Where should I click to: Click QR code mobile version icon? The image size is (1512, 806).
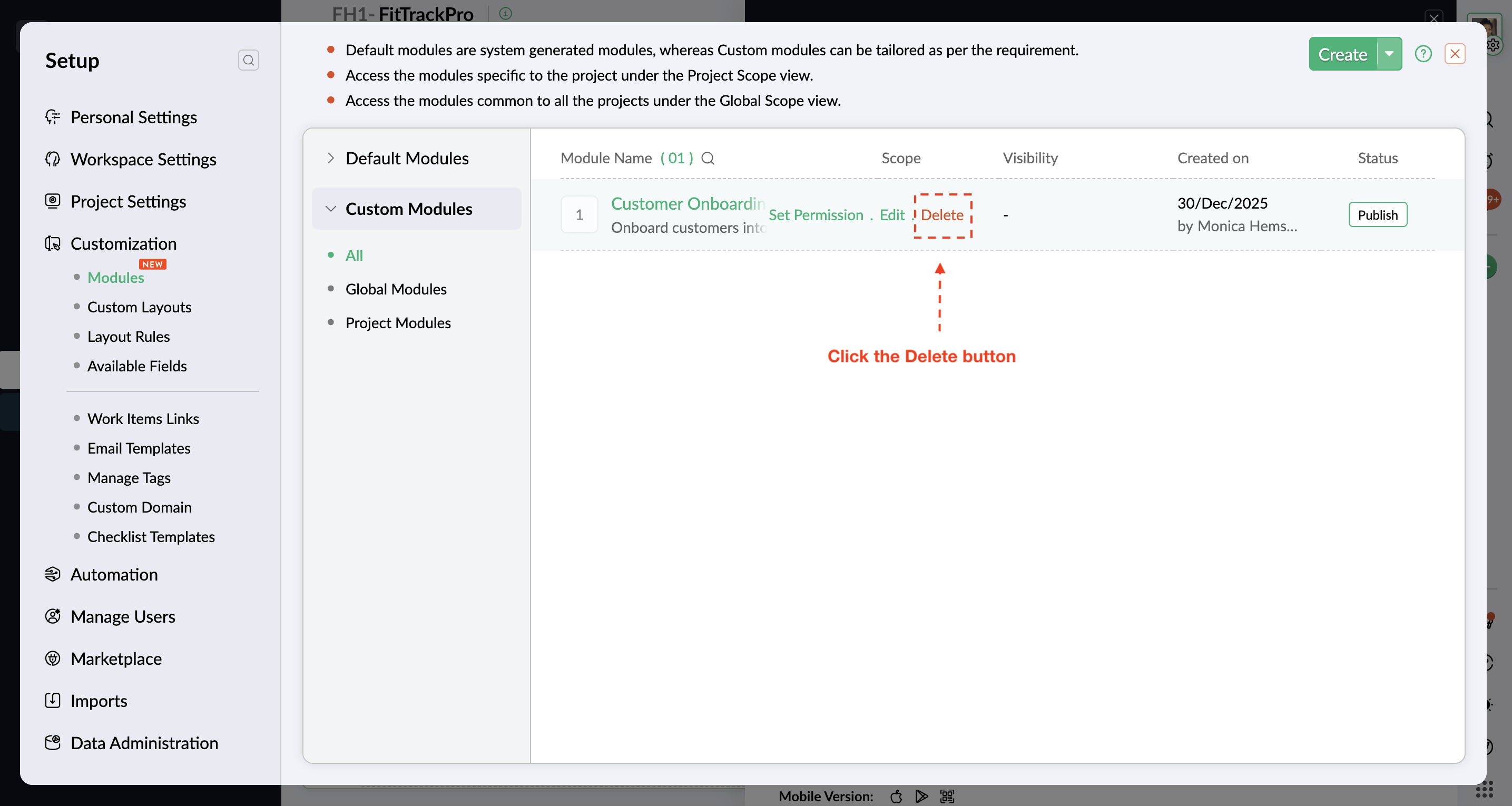point(947,796)
